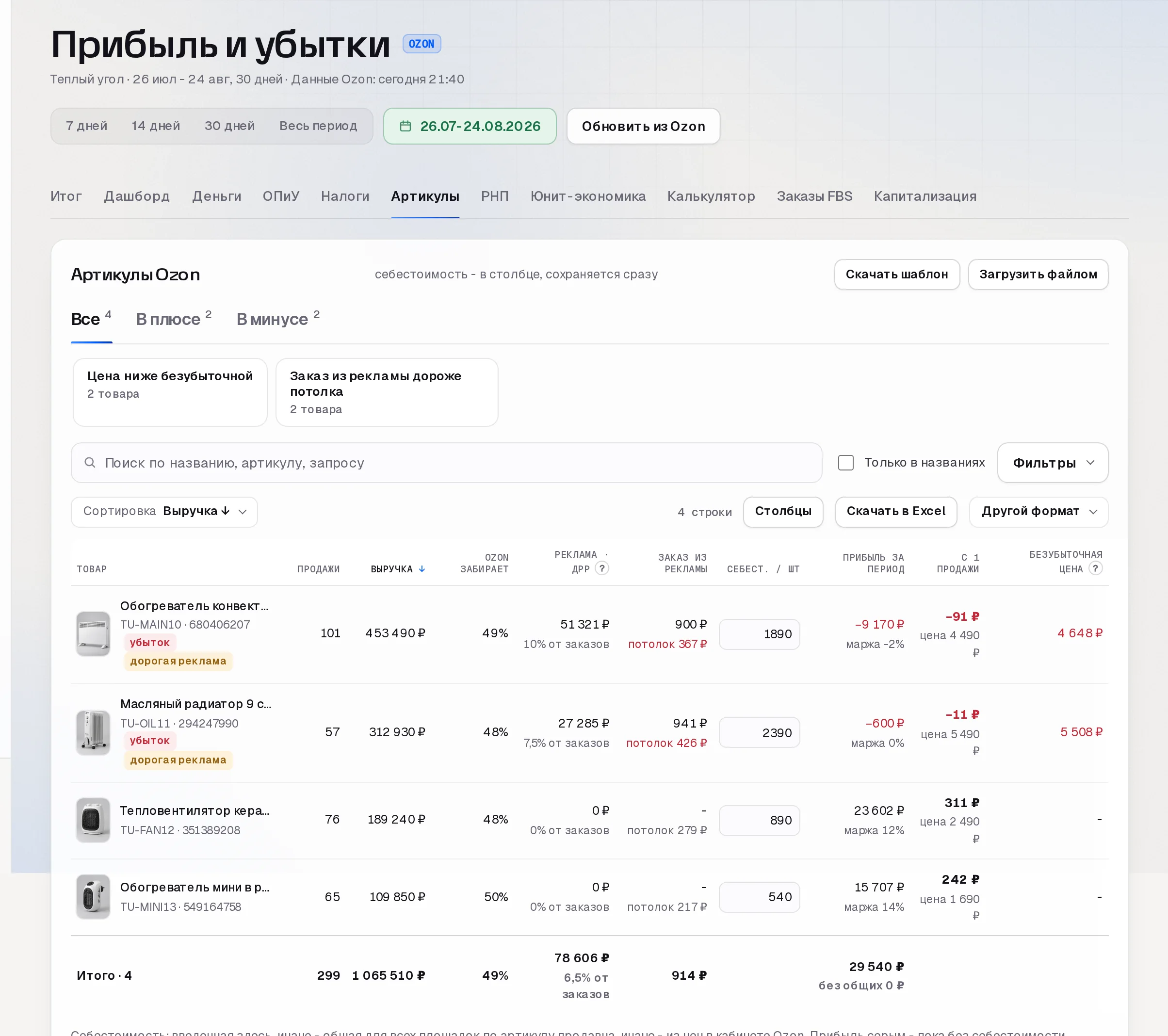1168x1036 pixels.
Task: Edit cost field showing 2390
Action: click(x=760, y=732)
